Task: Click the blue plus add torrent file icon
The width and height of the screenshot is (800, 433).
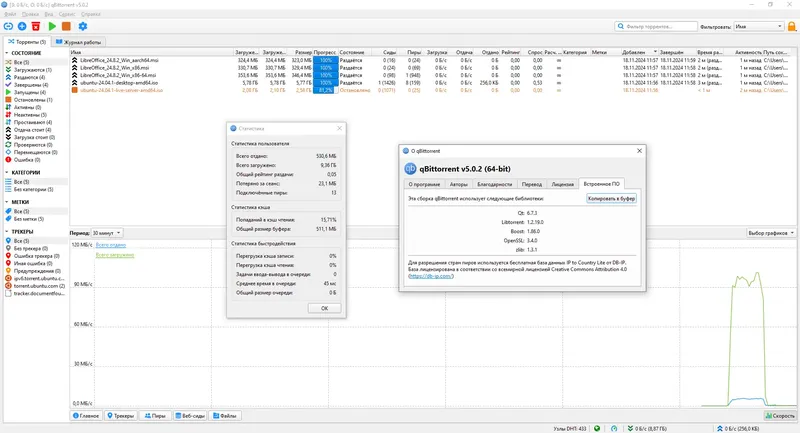Action: click(22, 26)
